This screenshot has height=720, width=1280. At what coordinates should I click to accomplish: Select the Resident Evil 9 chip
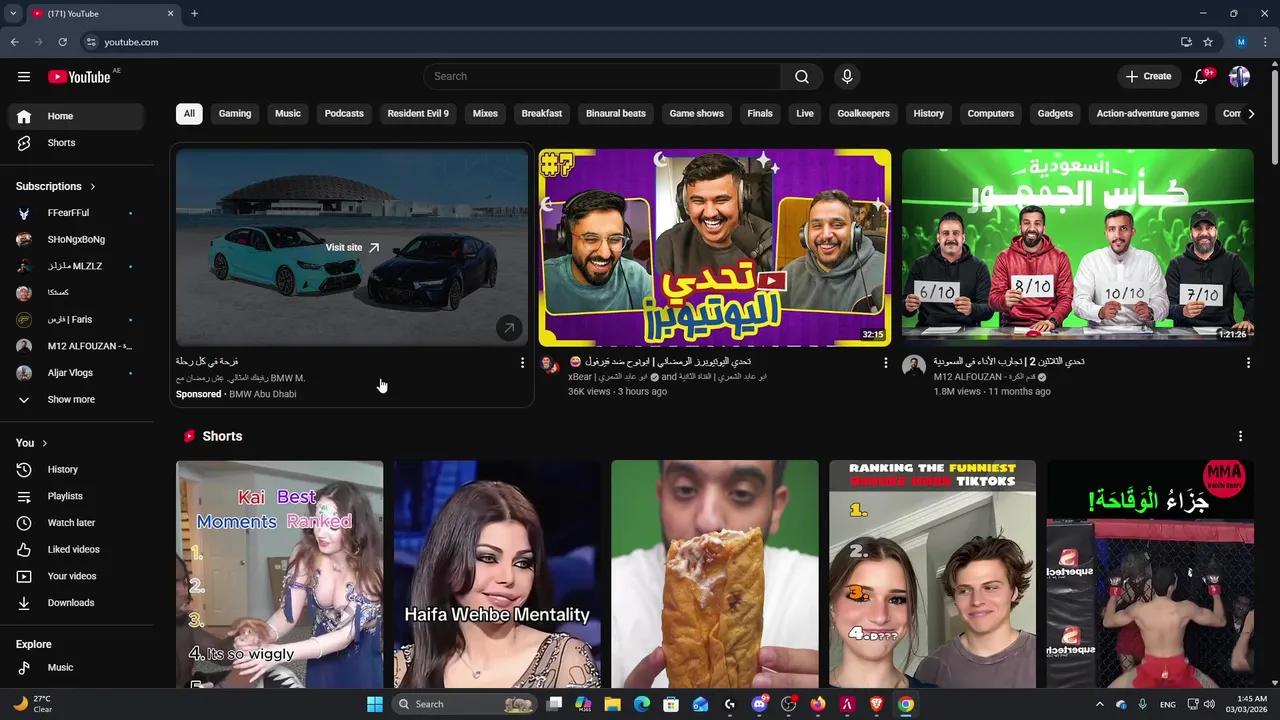[418, 114]
